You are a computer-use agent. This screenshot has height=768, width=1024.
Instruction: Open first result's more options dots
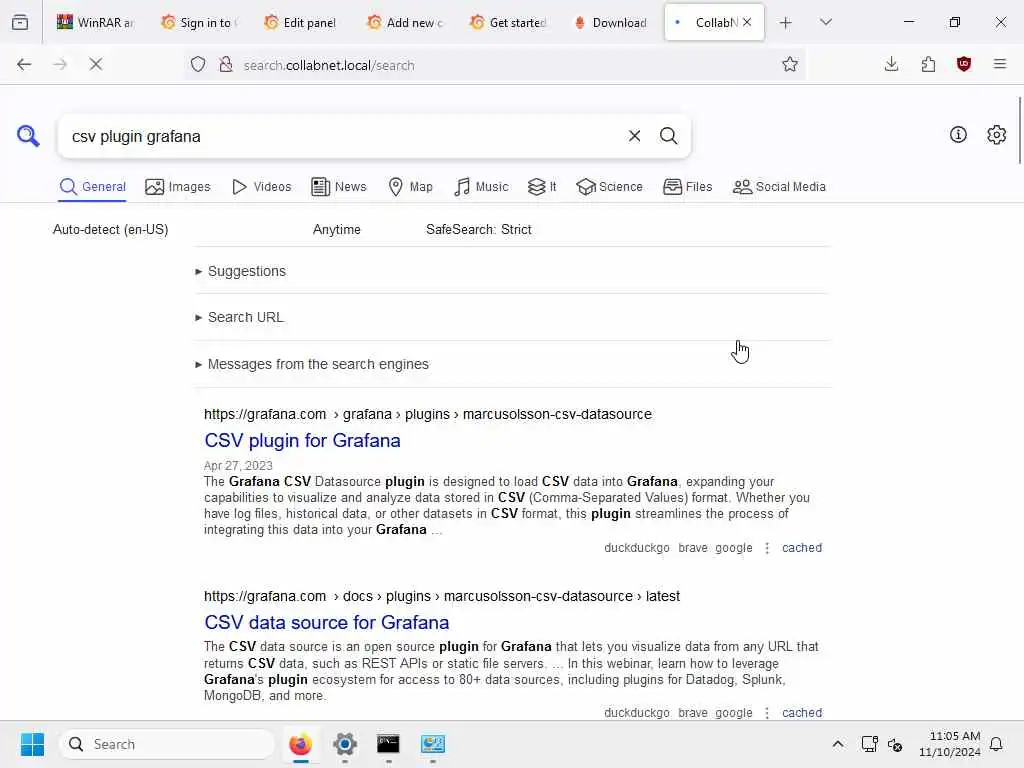click(767, 548)
